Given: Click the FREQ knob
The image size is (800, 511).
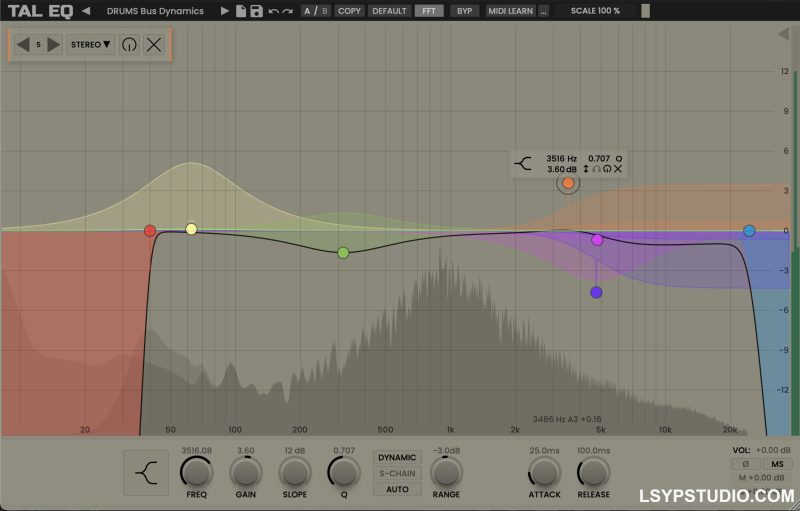Looking at the screenshot, I should click(x=196, y=472).
